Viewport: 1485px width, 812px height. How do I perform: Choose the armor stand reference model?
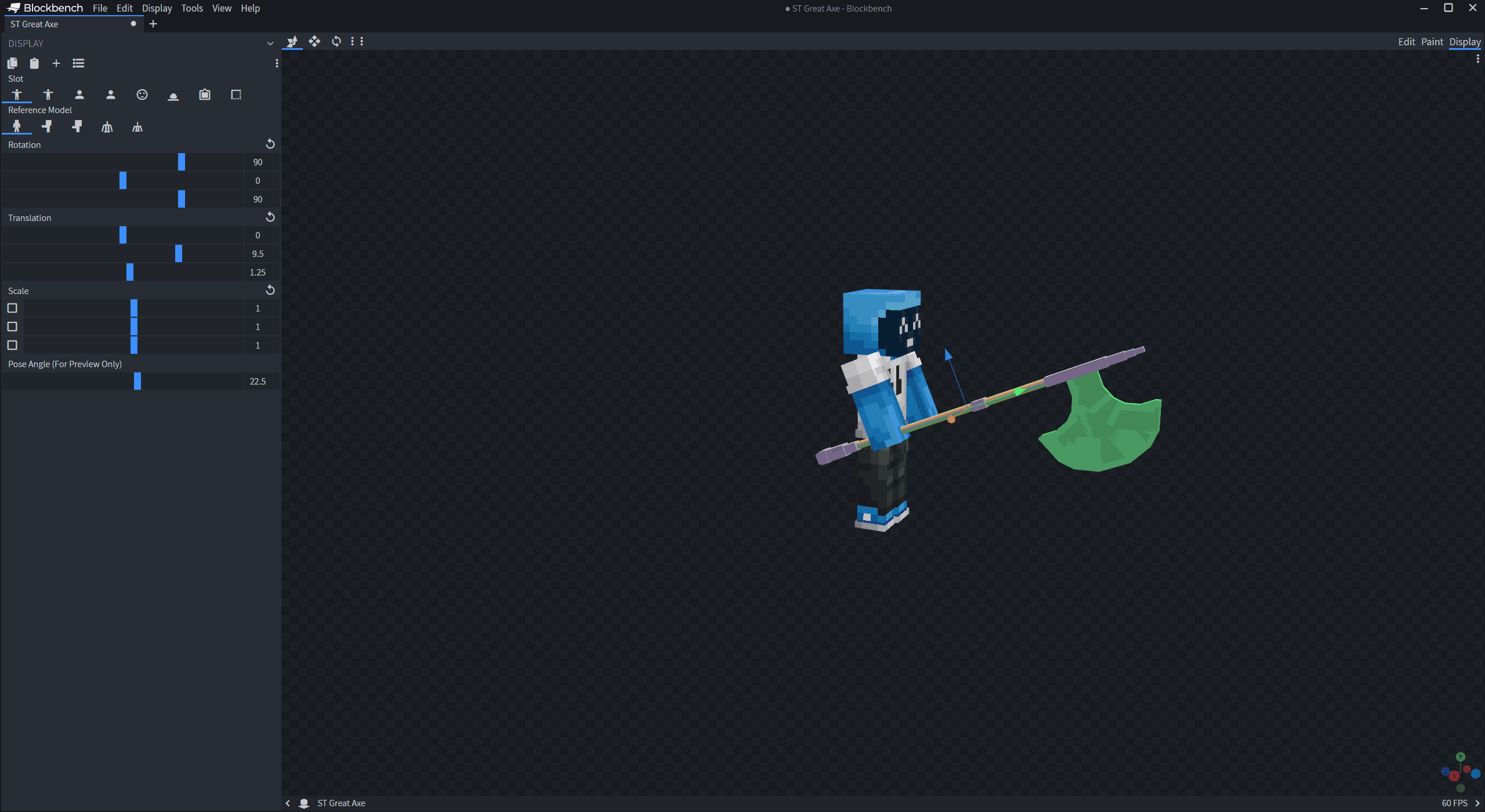(x=107, y=127)
